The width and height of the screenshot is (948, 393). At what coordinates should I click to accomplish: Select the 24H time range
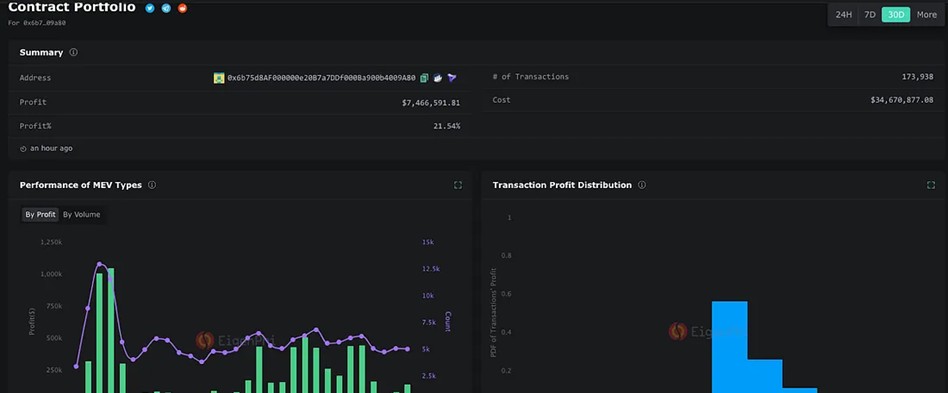843,15
